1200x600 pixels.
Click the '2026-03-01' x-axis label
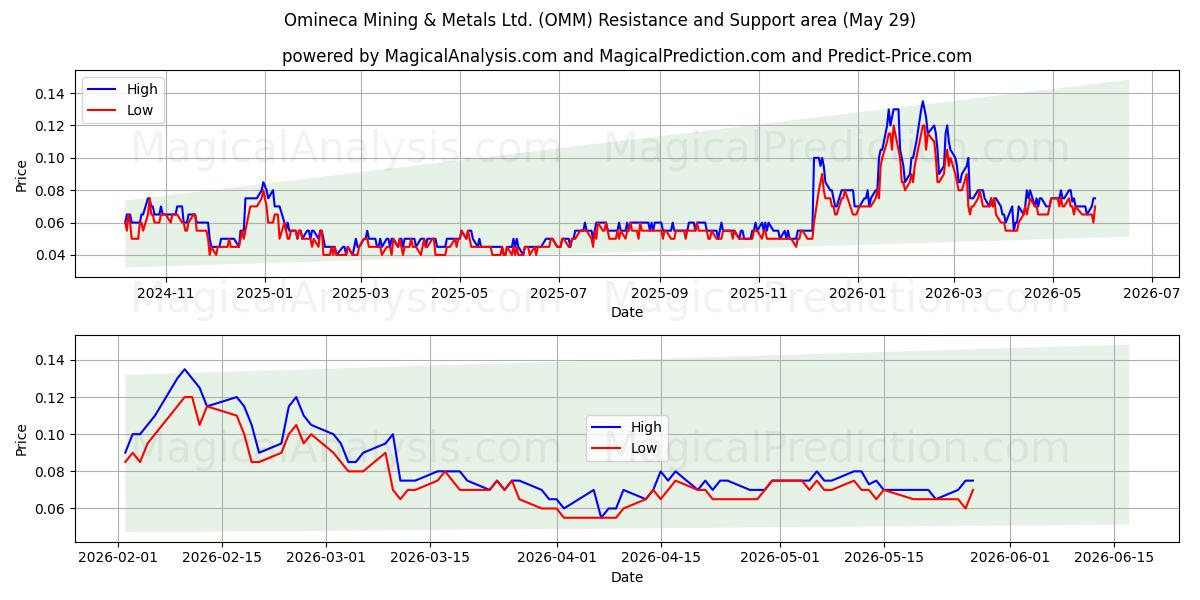coord(327,559)
